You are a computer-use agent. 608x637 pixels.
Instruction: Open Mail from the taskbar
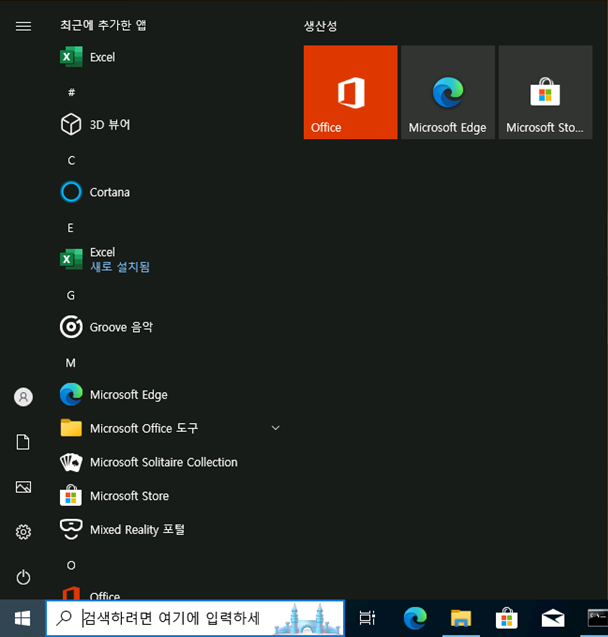coord(553,618)
